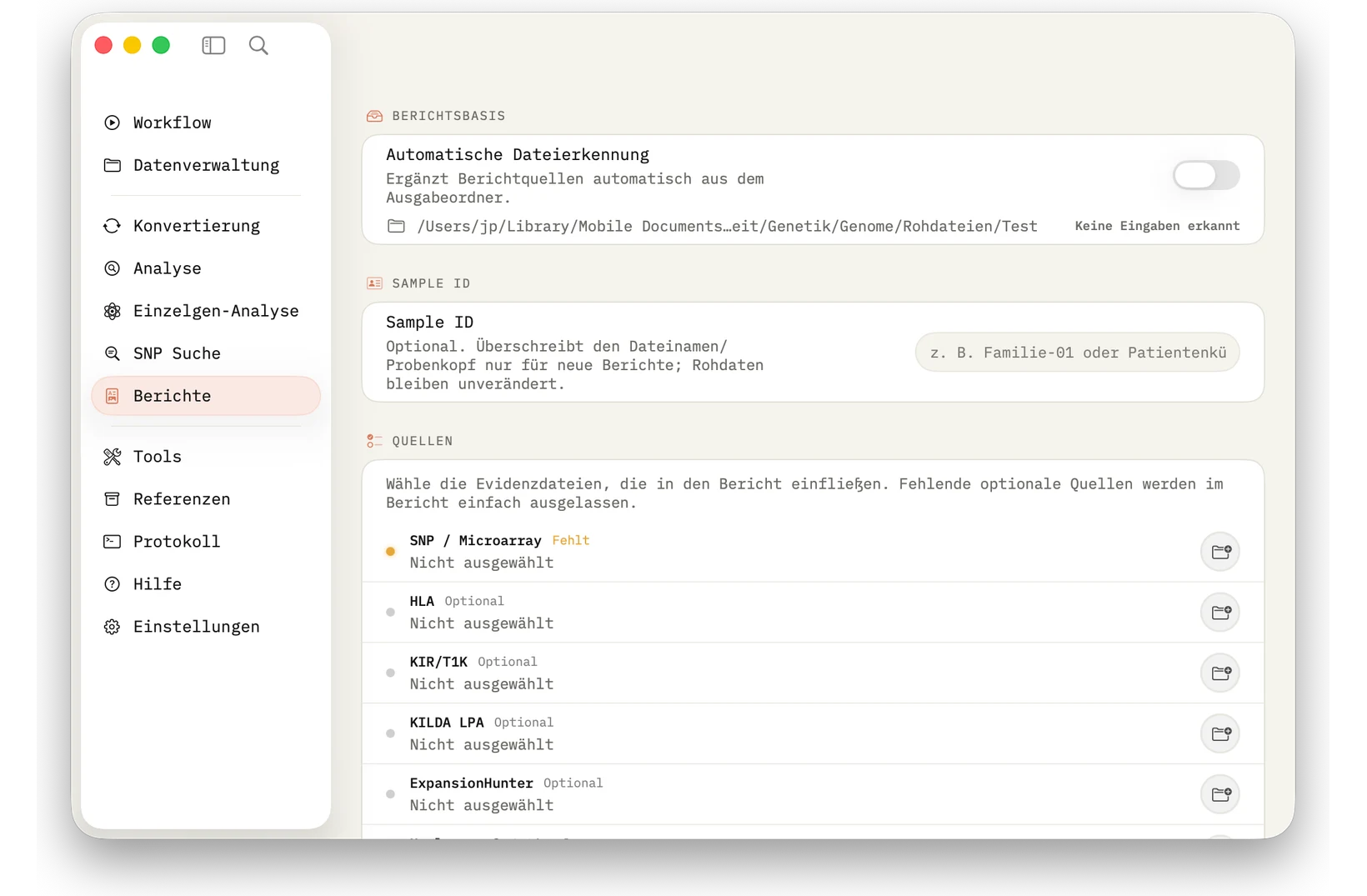Screen dimensions: 1367x896
Task: Choose a file for SNP / Microarray
Action: (x=1220, y=552)
